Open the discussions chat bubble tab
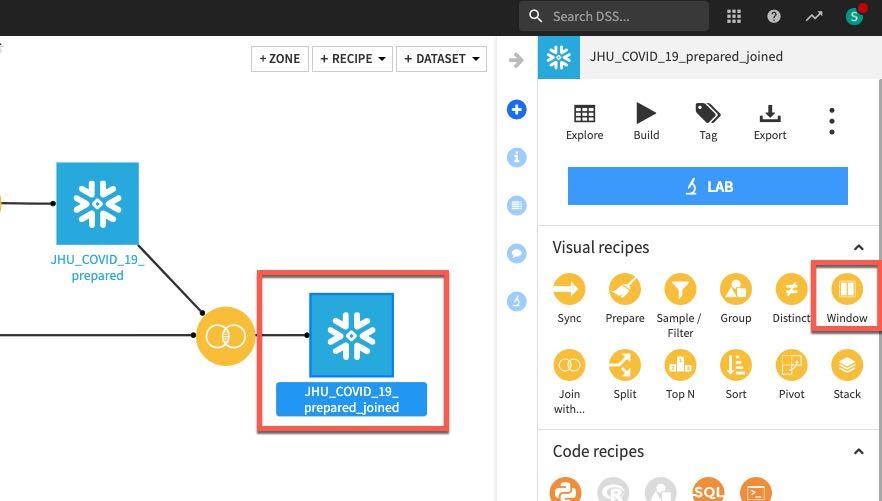882x501 pixels. [516, 253]
